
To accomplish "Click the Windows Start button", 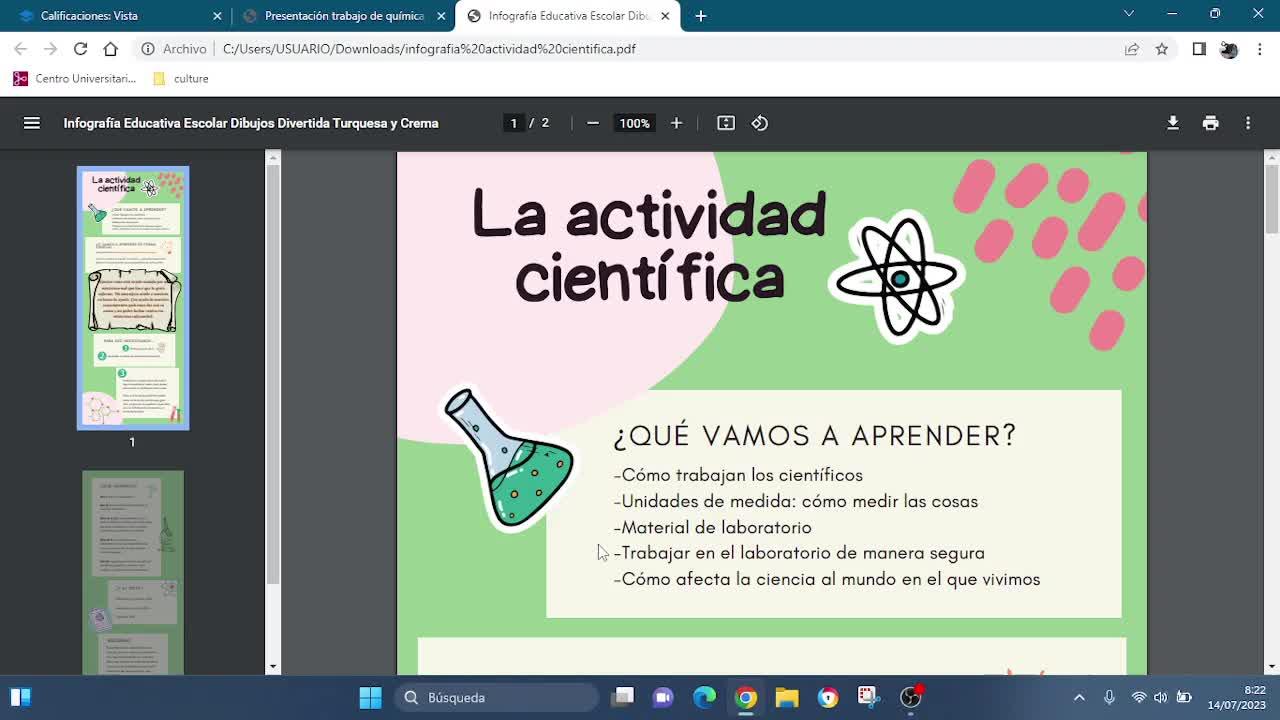I will pos(370,697).
